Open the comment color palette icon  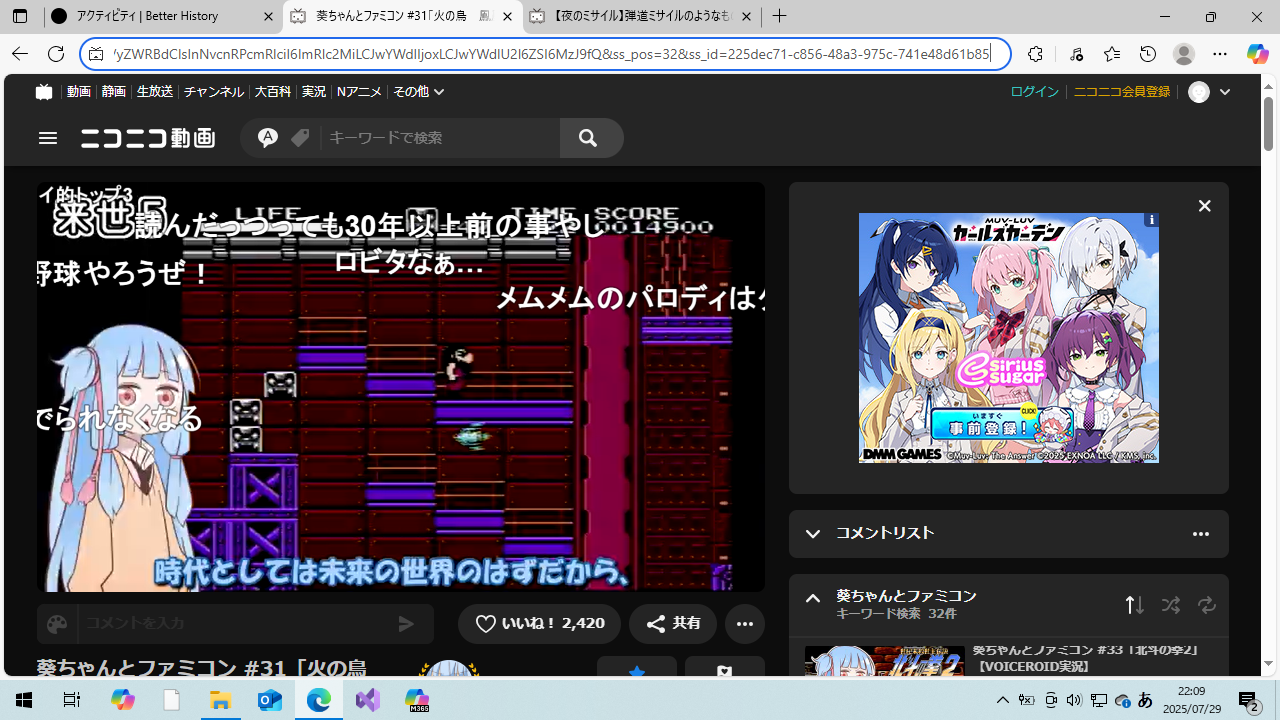[x=57, y=624]
